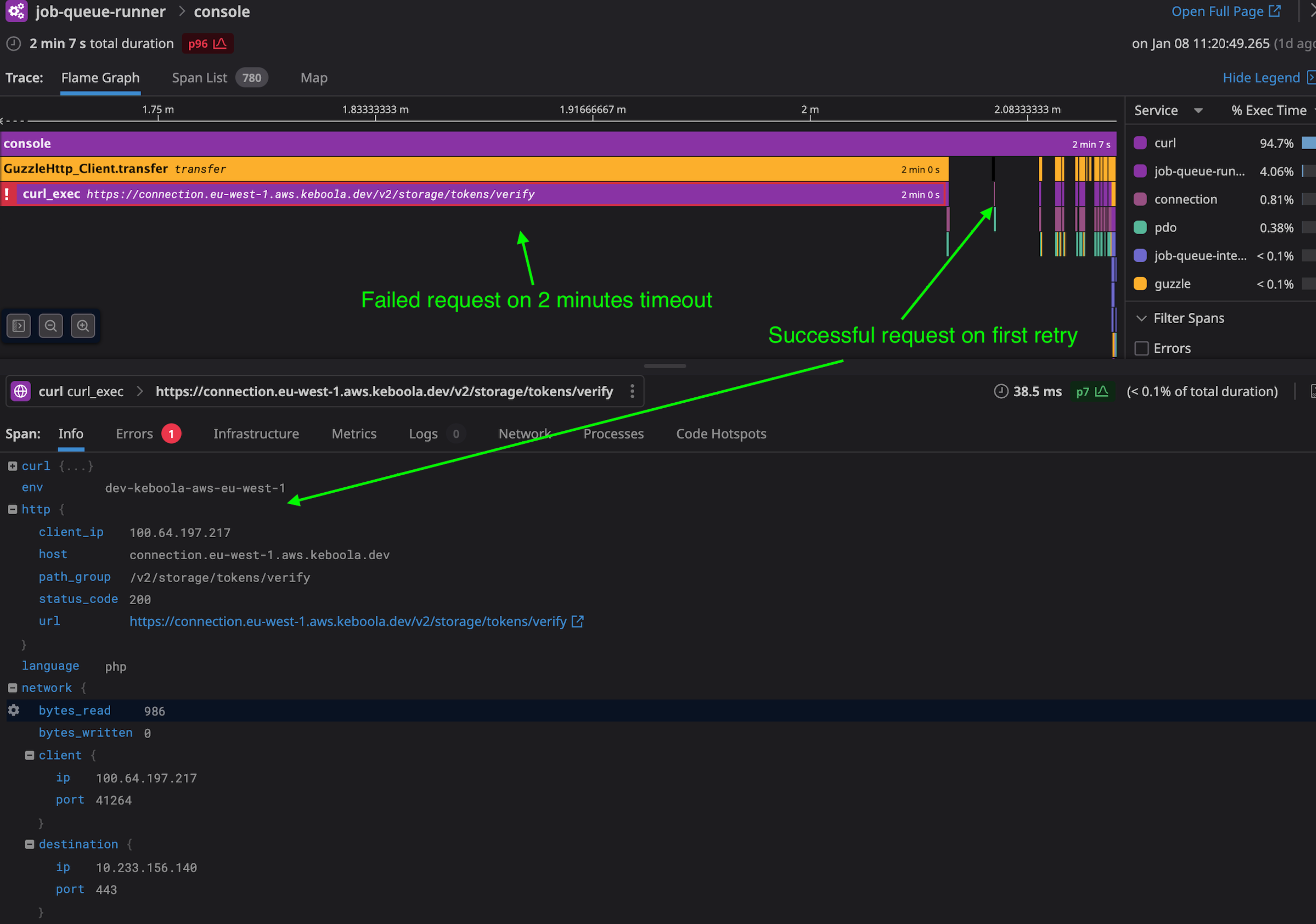Select the zoom out magnifier icon
This screenshot has height=924, width=1316.
[x=51, y=326]
